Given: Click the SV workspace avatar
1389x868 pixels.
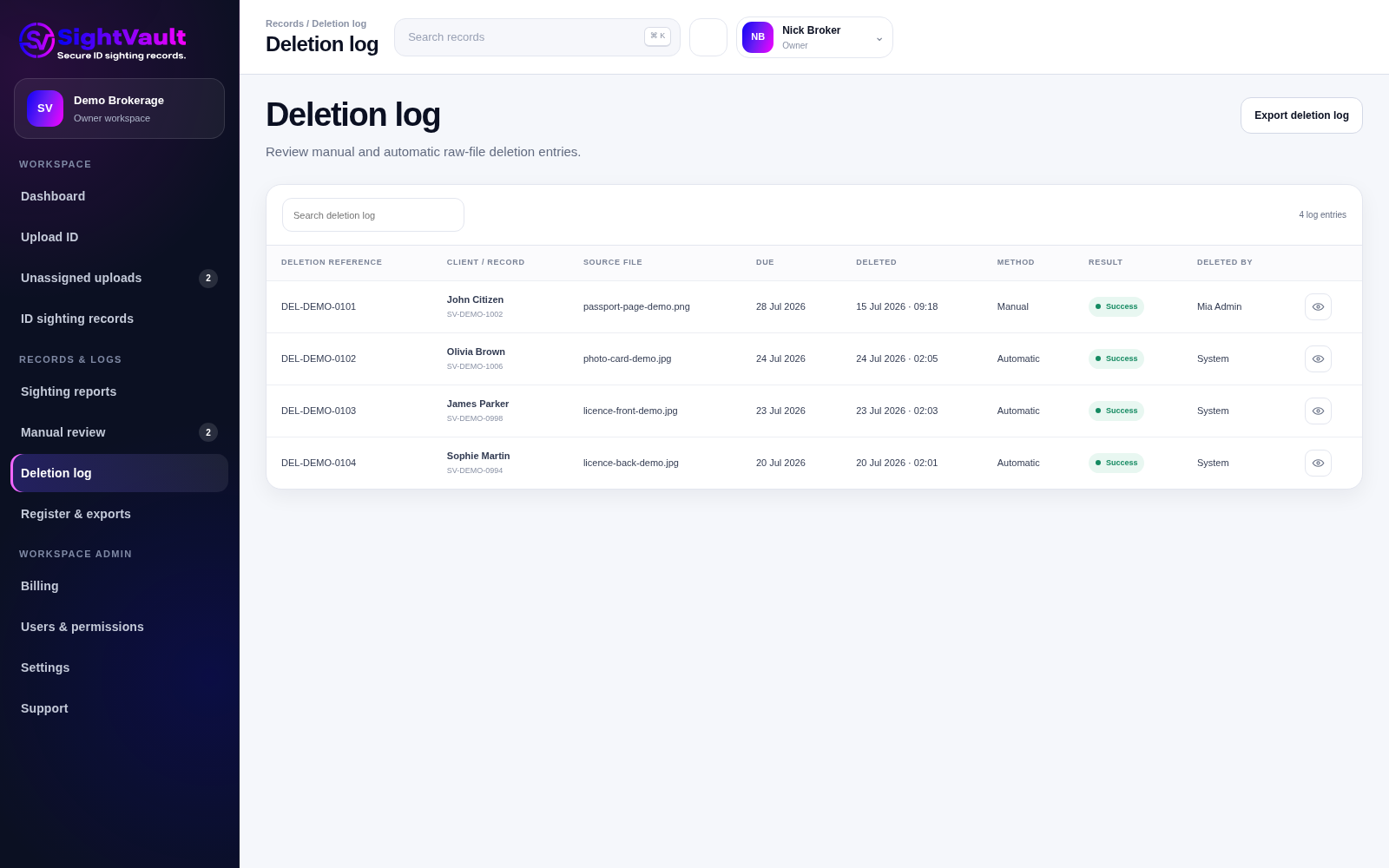Looking at the screenshot, I should tap(45, 108).
